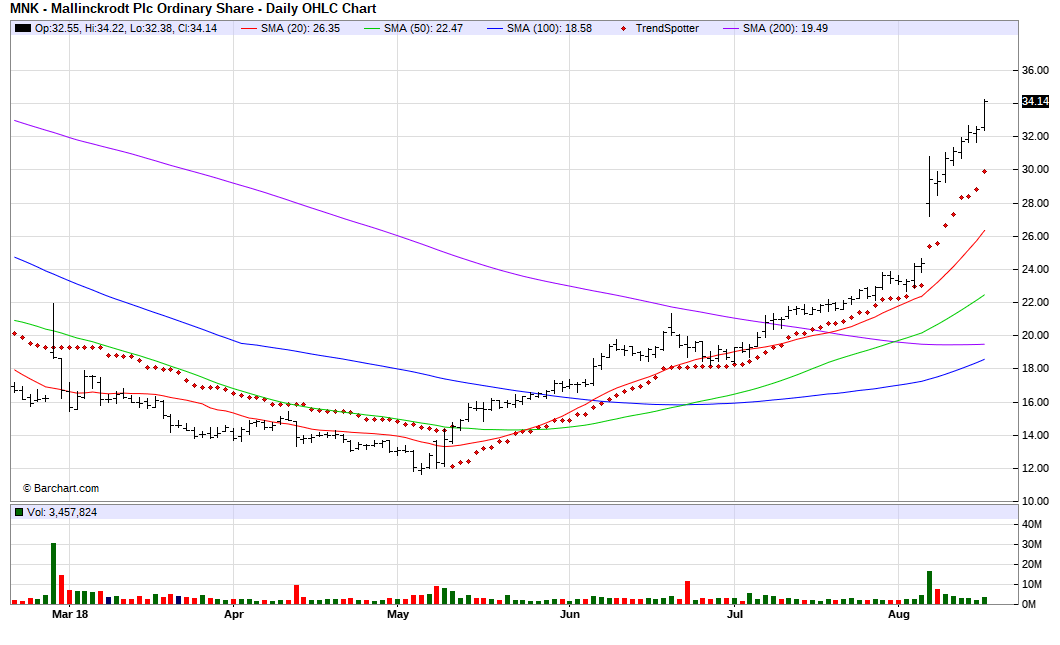This screenshot has width=1060, height=645.
Task: Click the 18.00 price axis label
Action: pyautogui.click(x=1035, y=368)
